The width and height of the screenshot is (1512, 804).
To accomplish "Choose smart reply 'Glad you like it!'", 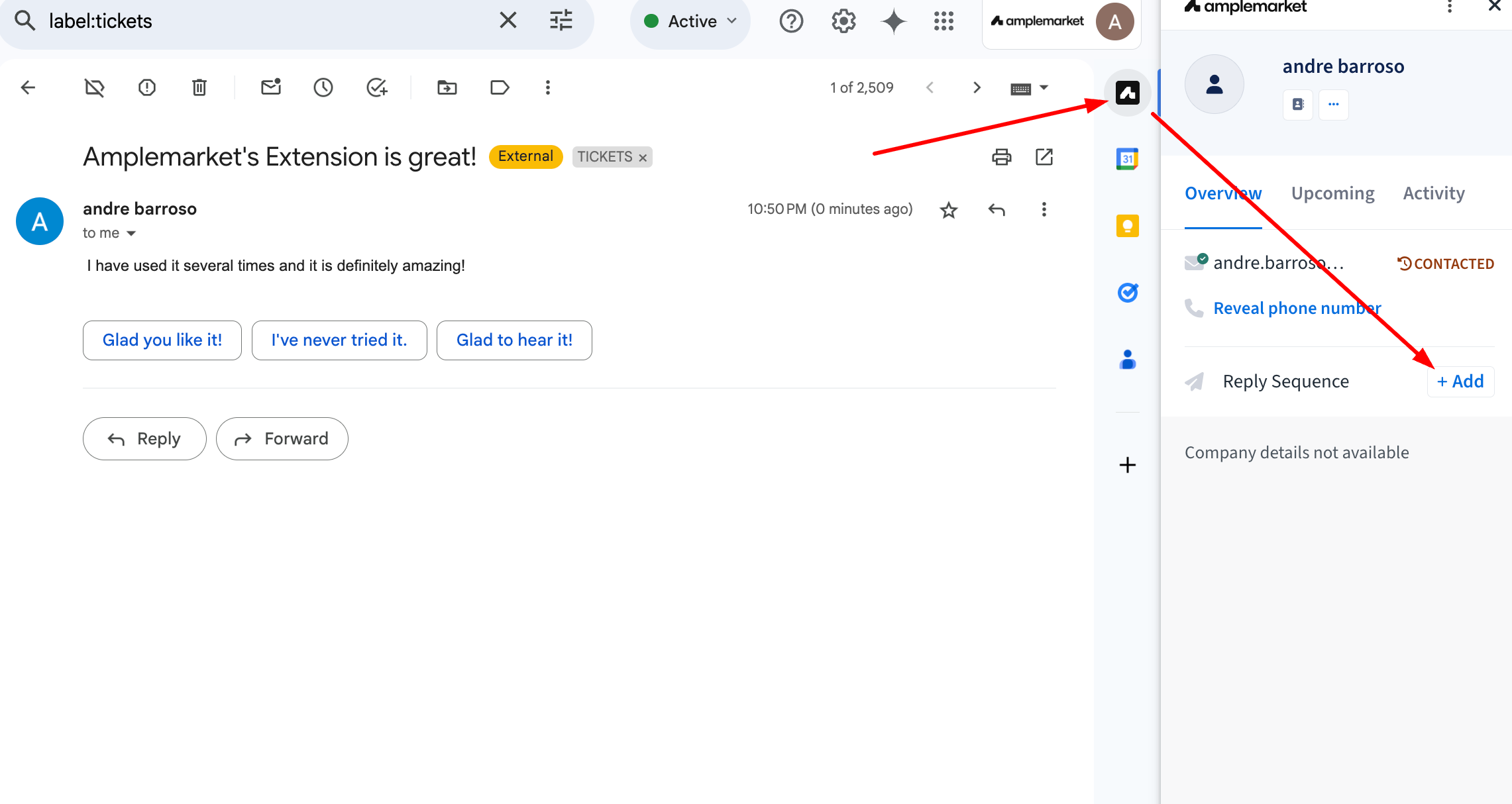I will pyautogui.click(x=162, y=340).
